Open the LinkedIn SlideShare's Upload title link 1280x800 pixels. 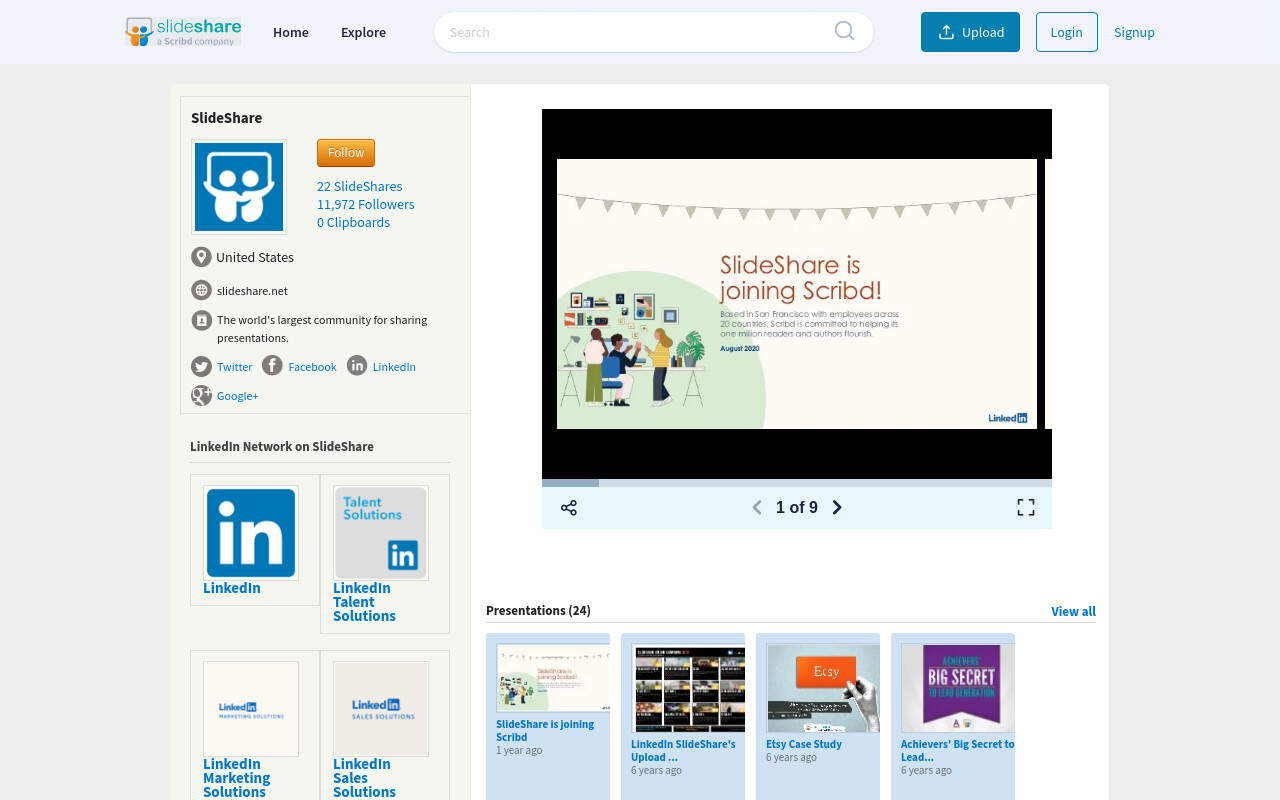tap(683, 750)
